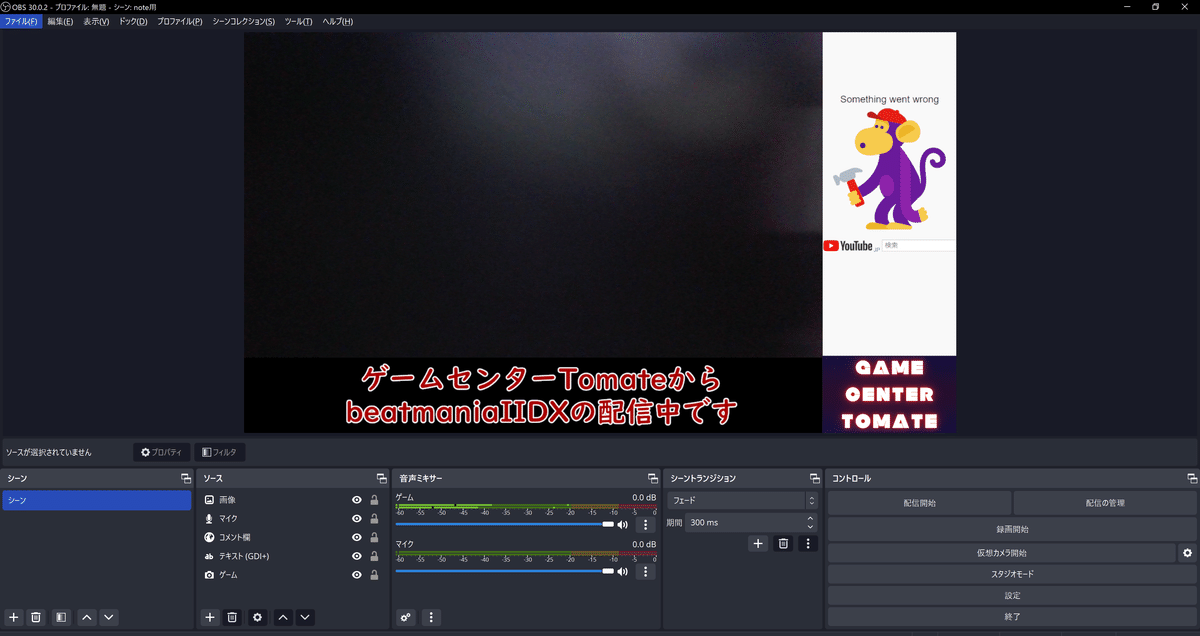This screenshot has height=636, width=1200.
Task: Add a new source with plus icon
Action: [x=210, y=617]
